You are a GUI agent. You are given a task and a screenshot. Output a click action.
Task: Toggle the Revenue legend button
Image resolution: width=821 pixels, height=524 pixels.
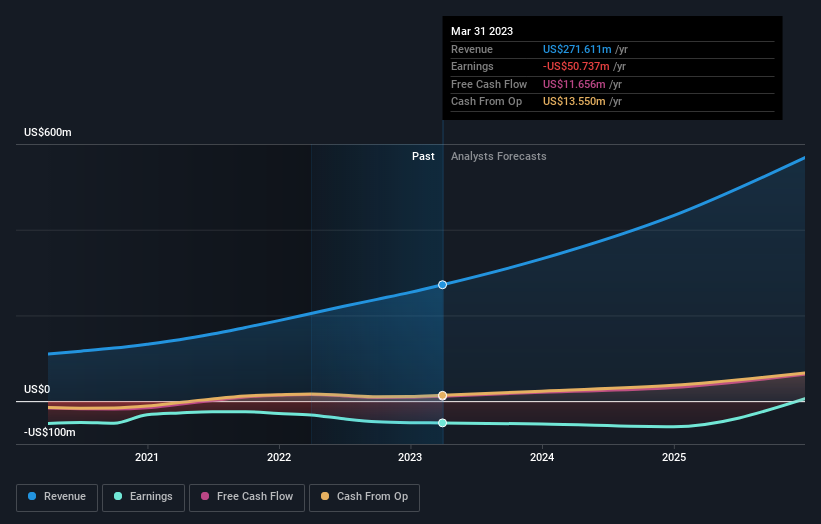(x=57, y=497)
